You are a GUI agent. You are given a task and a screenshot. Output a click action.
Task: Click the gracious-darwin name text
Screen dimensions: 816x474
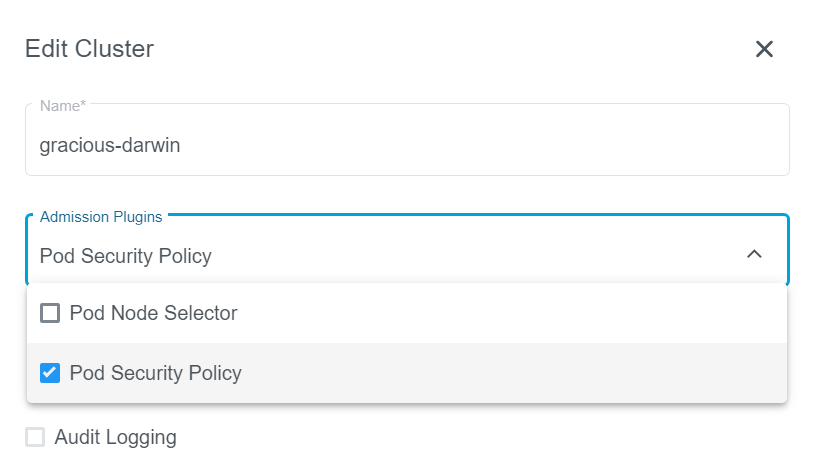pyautogui.click(x=110, y=145)
